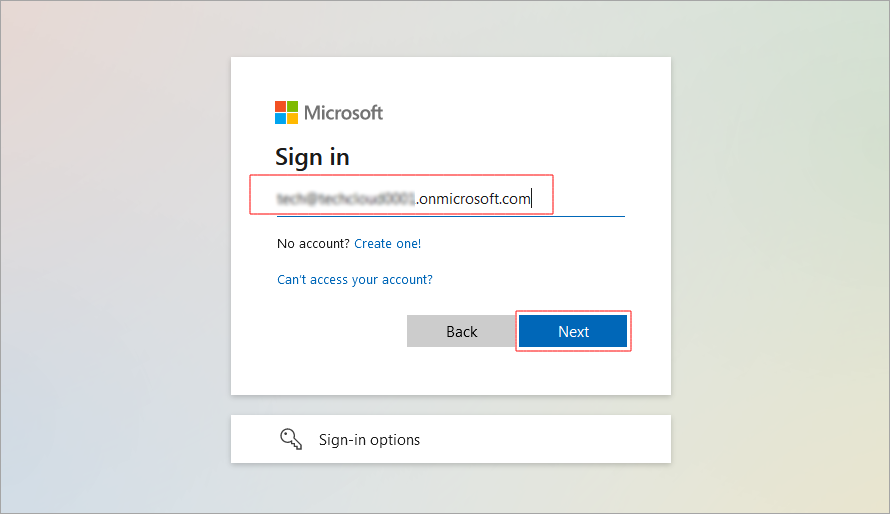Viewport: 890px width, 514px height.
Task: Click the blue underline below the email field
Action: 450,216
